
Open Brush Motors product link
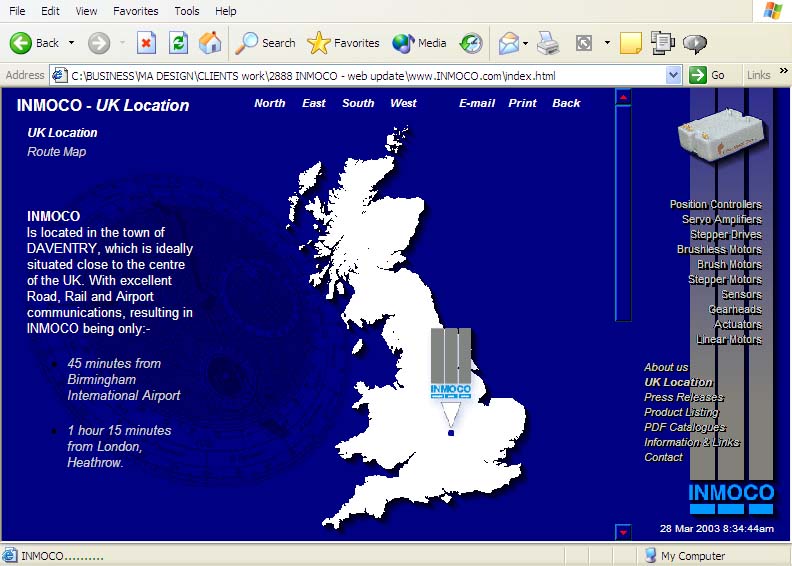click(x=729, y=264)
